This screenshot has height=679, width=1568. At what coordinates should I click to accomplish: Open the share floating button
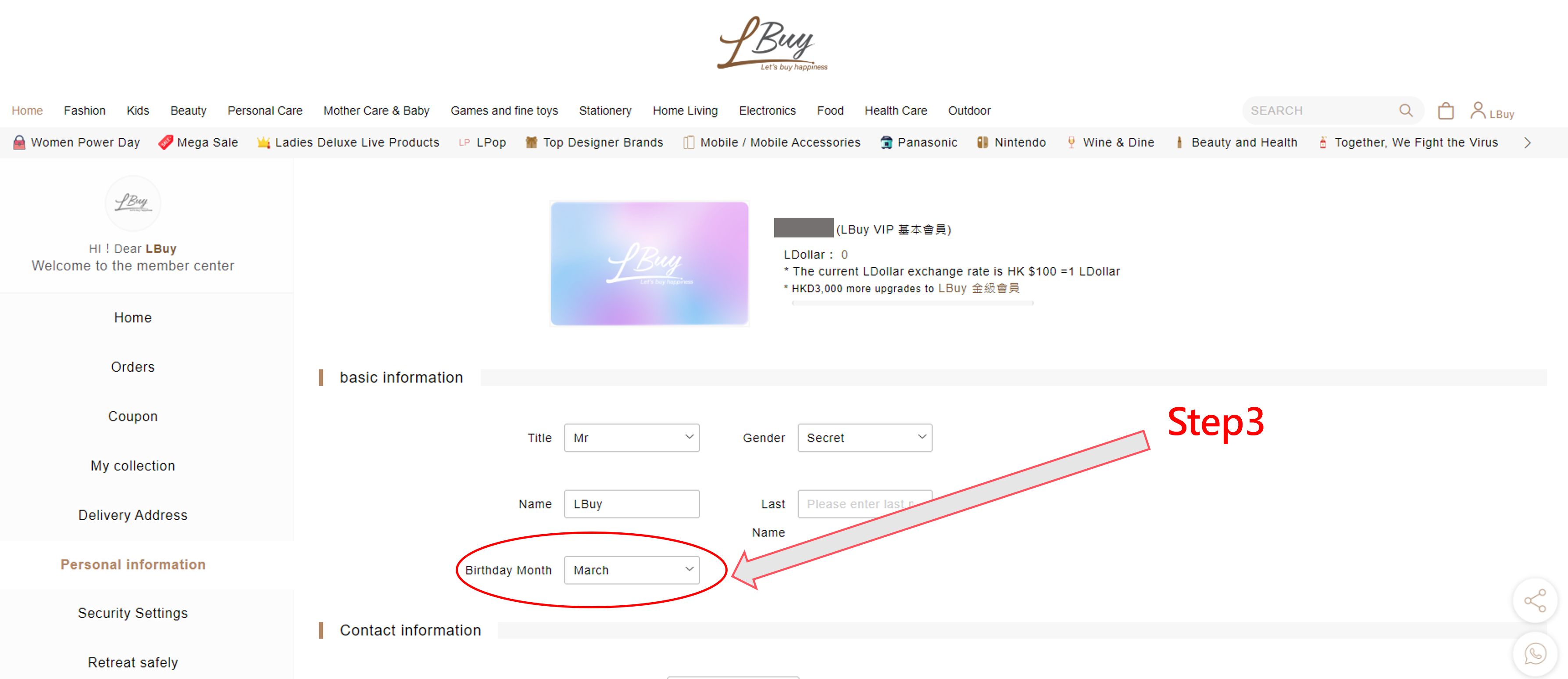pyautogui.click(x=1535, y=600)
